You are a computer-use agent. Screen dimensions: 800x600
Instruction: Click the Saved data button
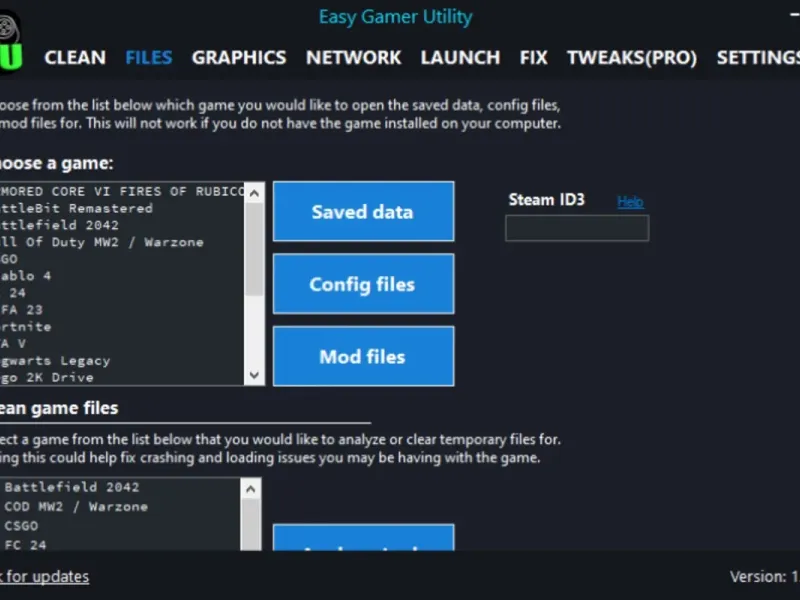click(x=363, y=211)
